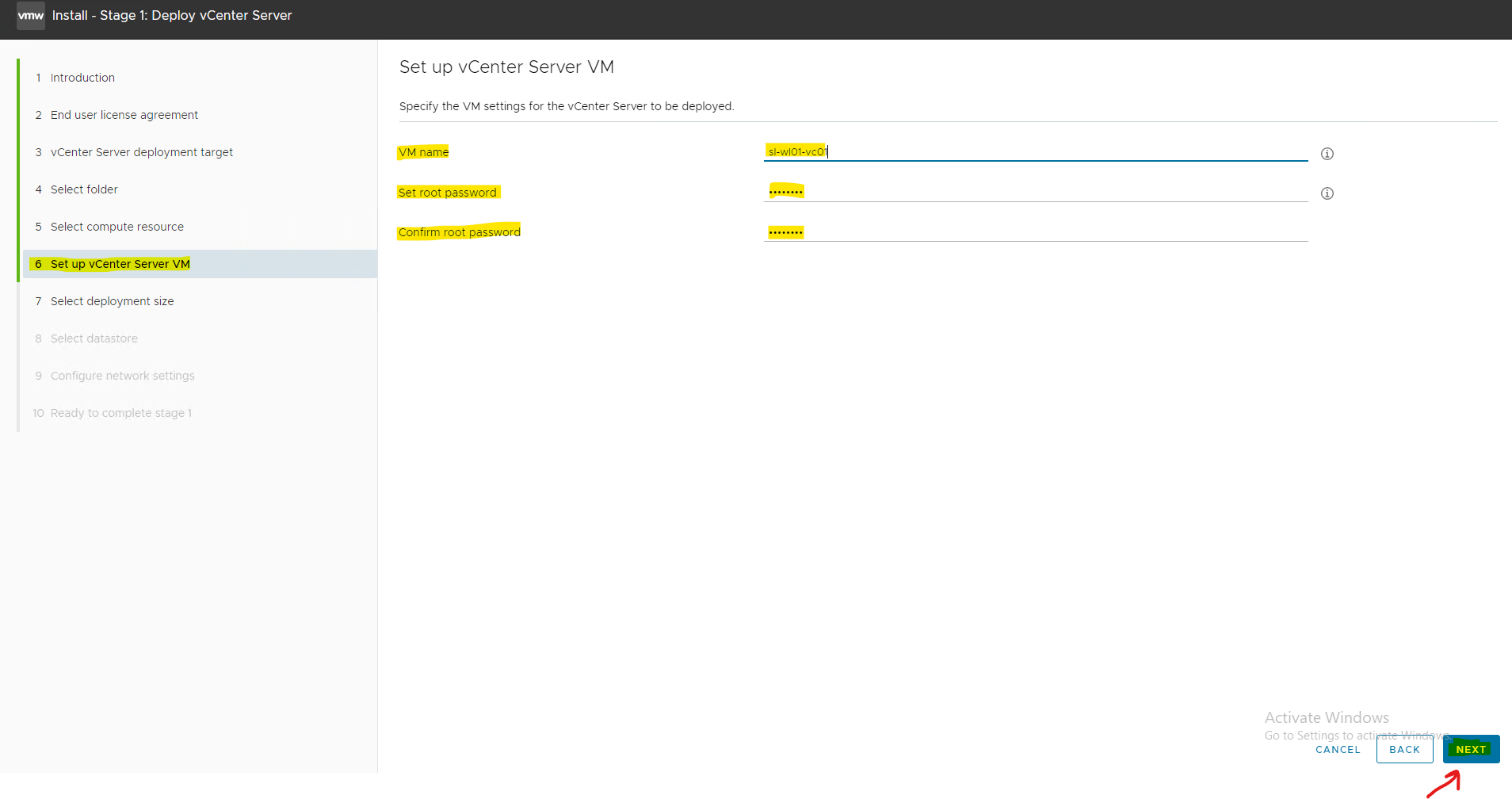Screen dimensions: 1512x799
Task: Go to Select folder step
Action: [x=84, y=189]
